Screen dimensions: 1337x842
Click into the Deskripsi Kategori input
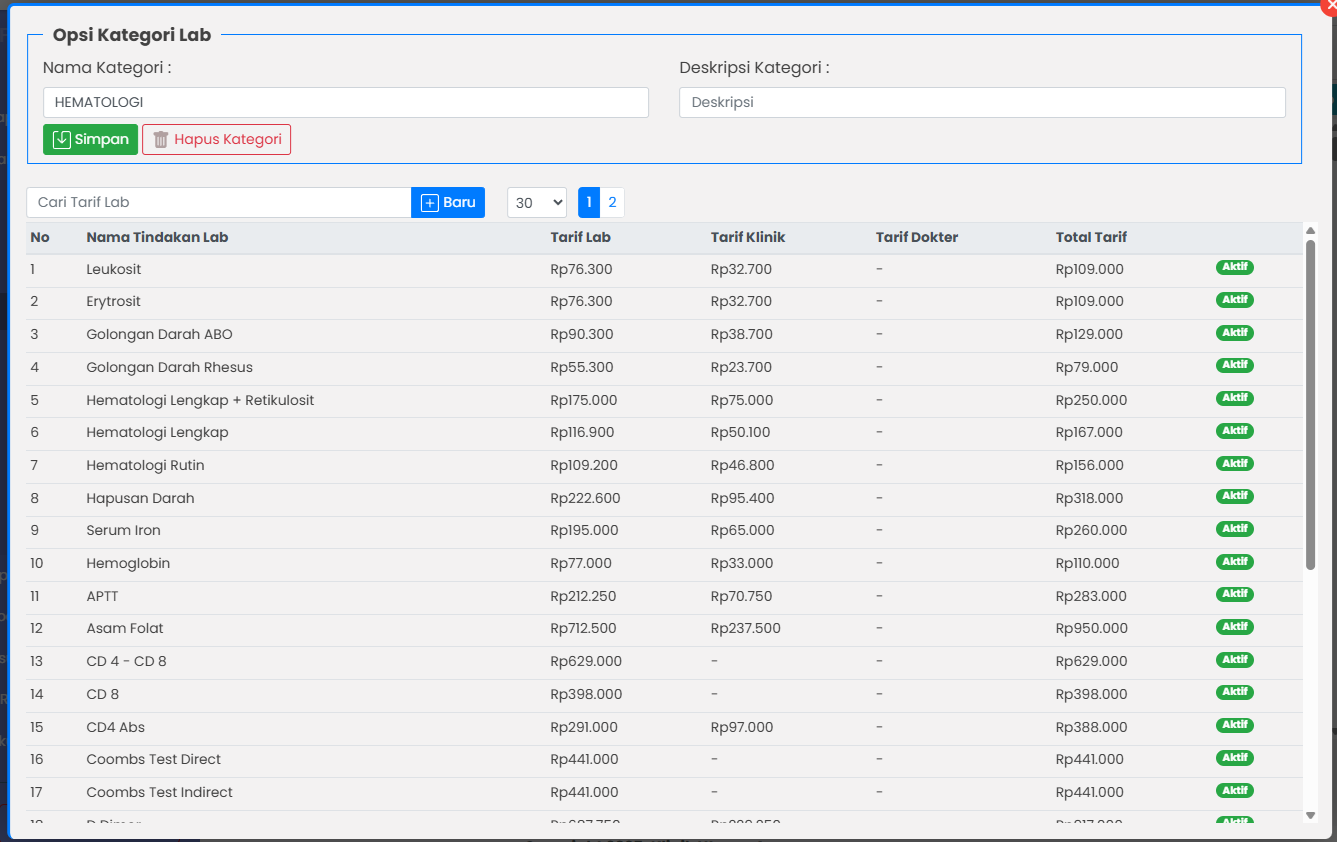981,102
